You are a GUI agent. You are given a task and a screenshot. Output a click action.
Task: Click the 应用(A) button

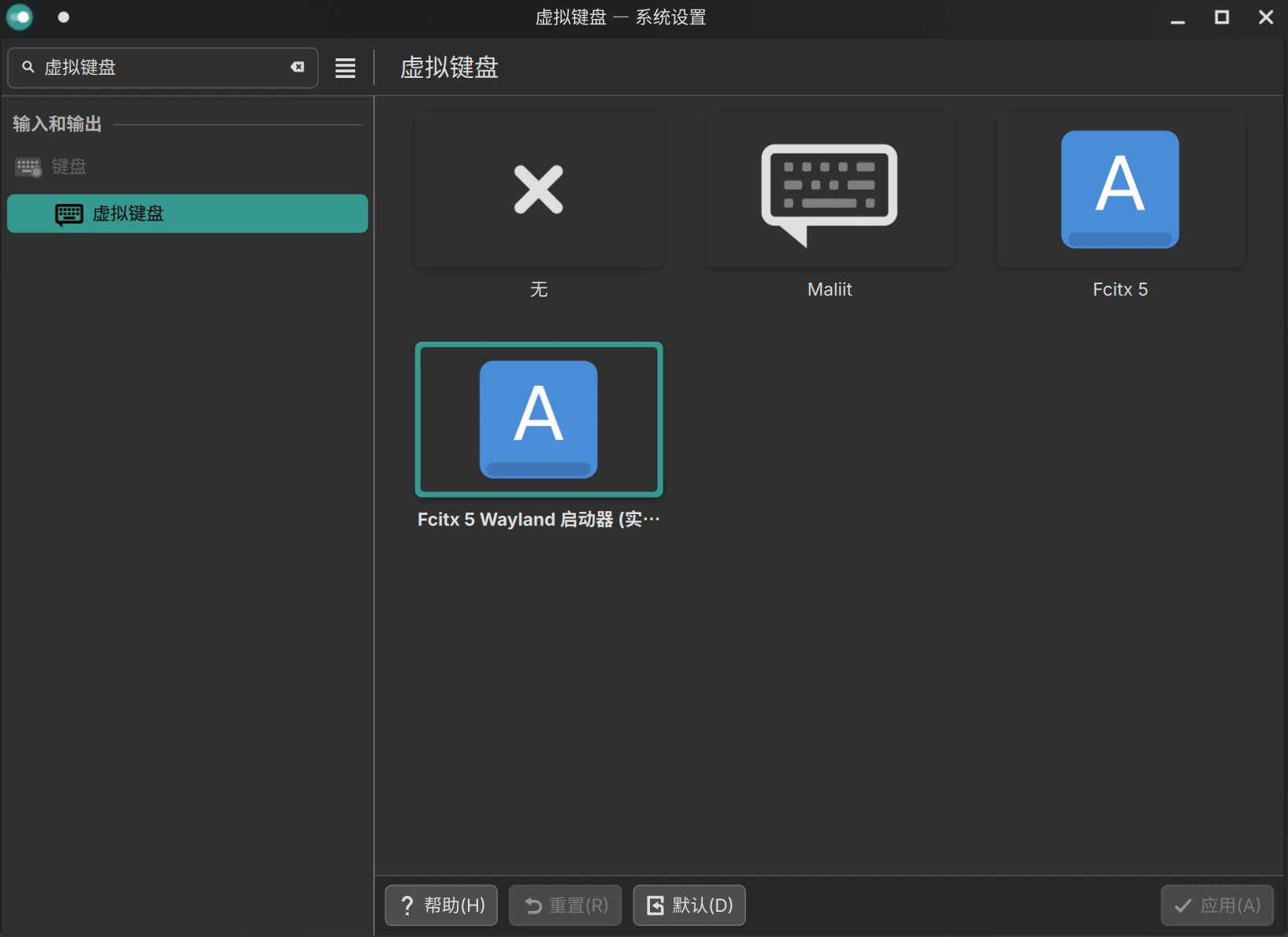coord(1217,906)
